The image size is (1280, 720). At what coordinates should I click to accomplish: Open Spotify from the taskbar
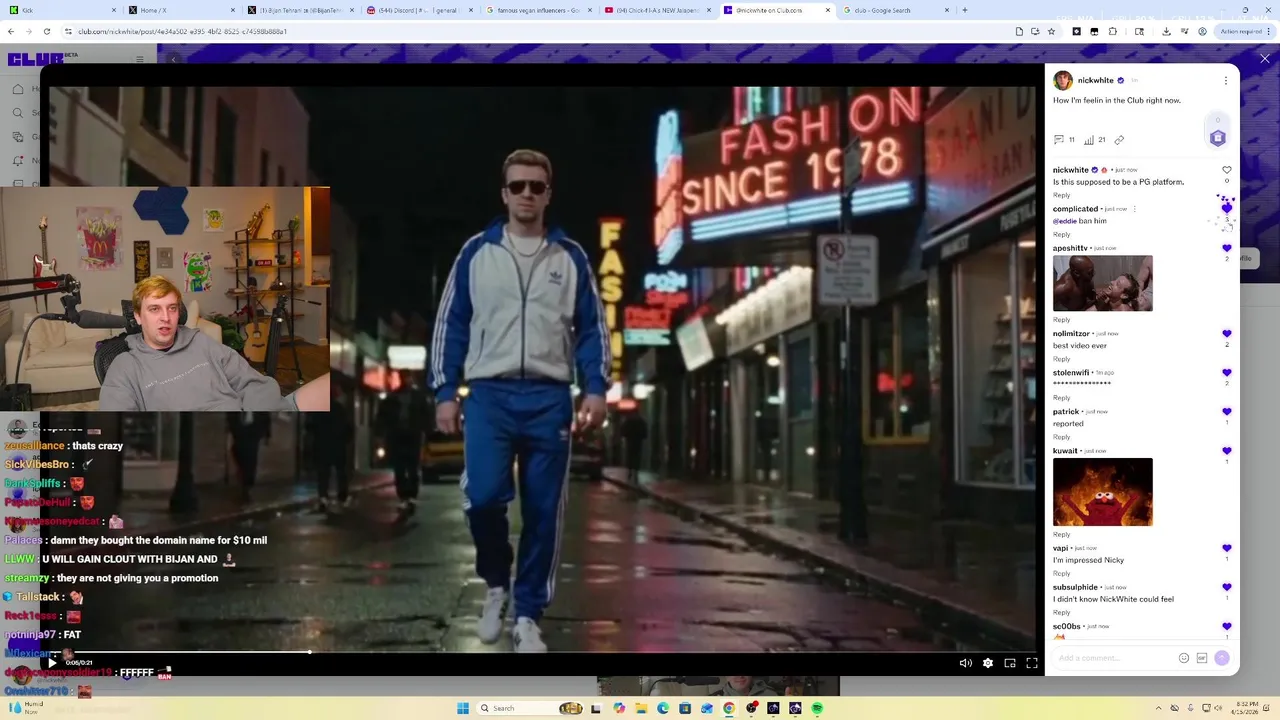point(817,708)
